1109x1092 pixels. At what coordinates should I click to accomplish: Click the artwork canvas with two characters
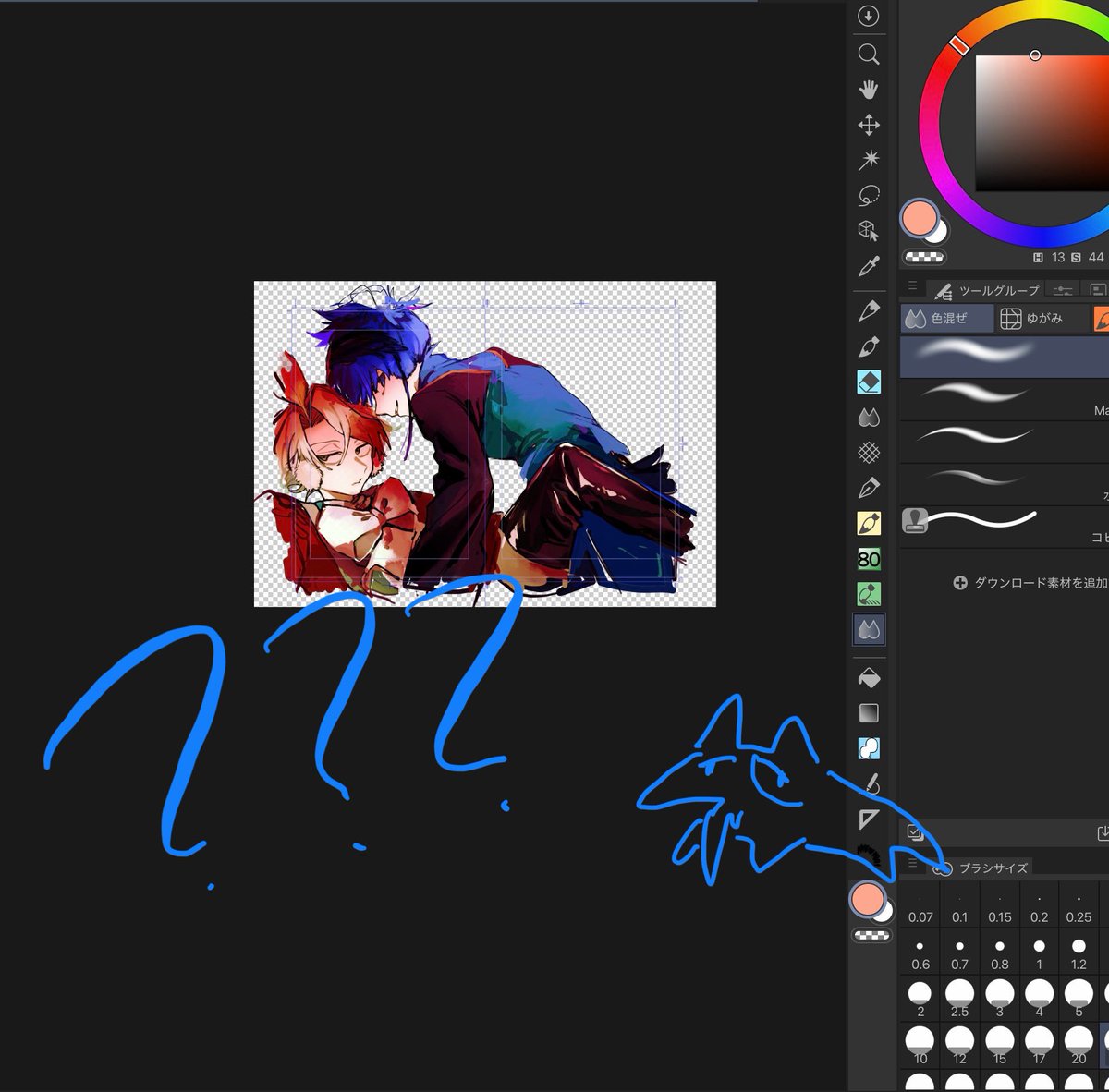click(485, 443)
